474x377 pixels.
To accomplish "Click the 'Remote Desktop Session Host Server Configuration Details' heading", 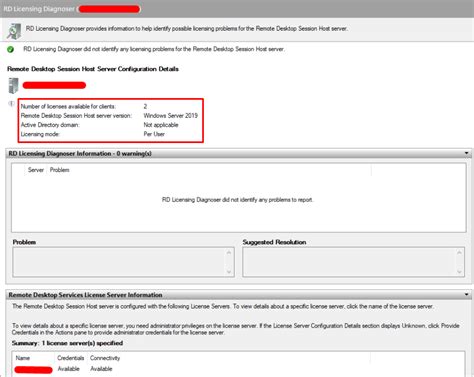I will [x=93, y=69].
